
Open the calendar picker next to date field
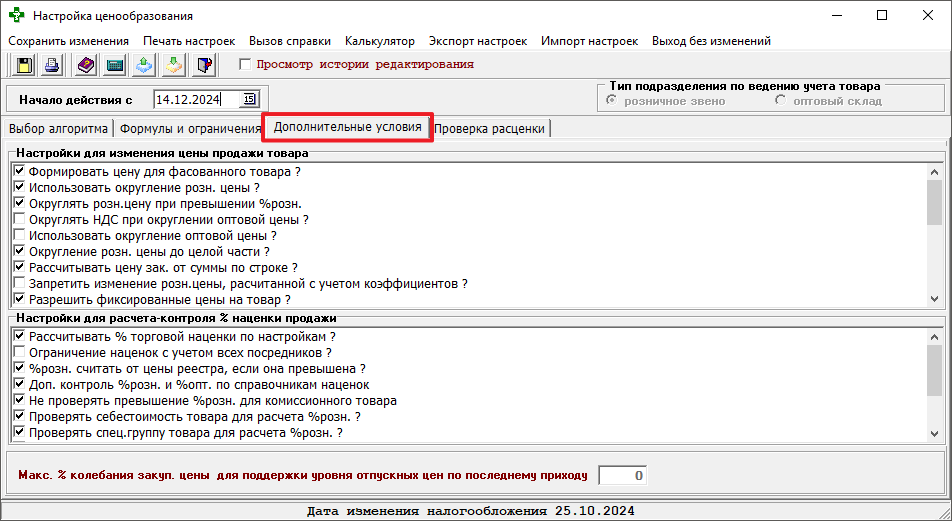[249, 100]
